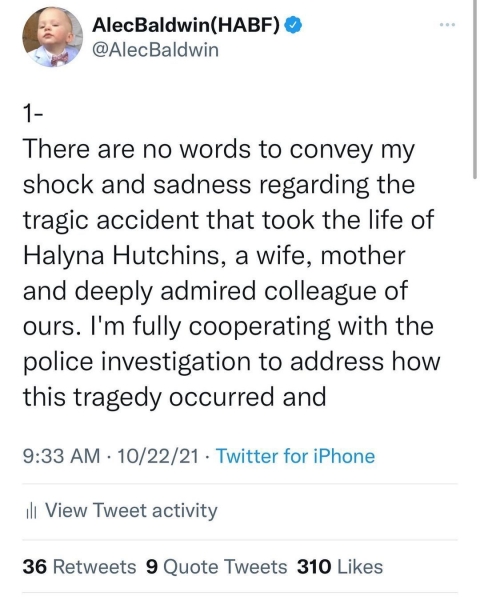Screen dimensions: 480x600
Task: Click the retweet count number 36
Action: 34,567
